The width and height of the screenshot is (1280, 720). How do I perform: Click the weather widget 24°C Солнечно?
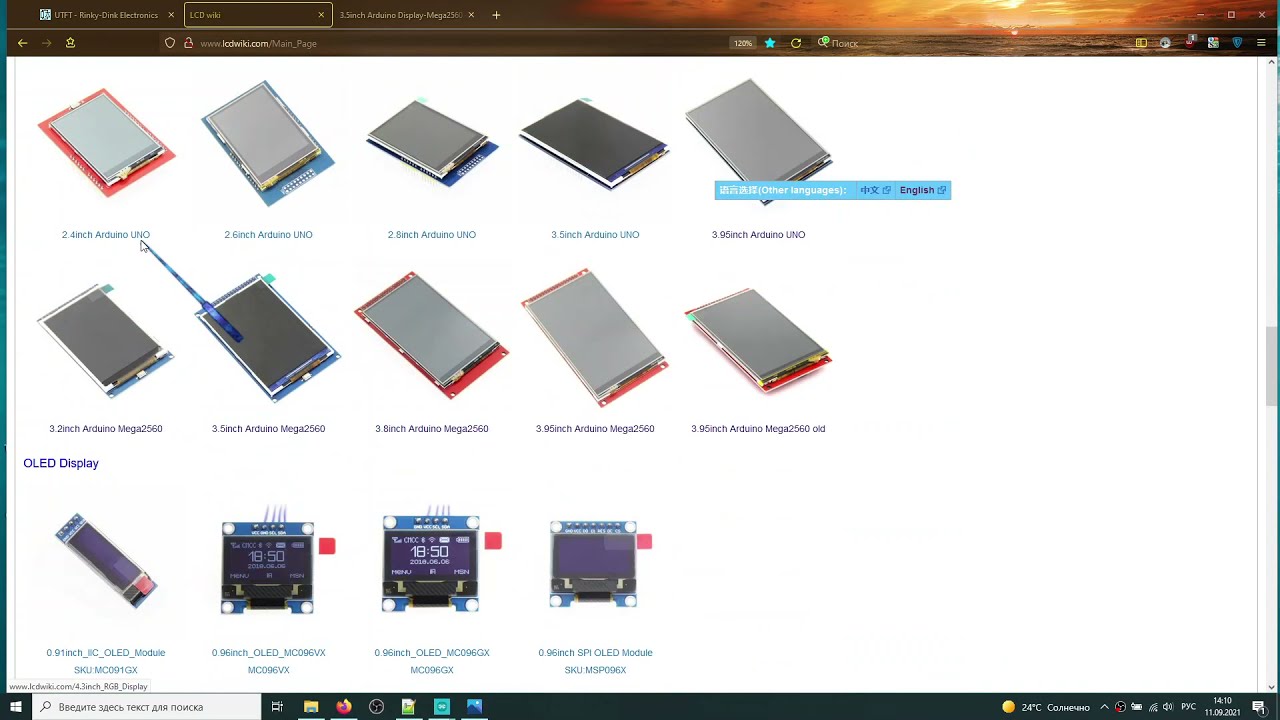coord(1046,707)
